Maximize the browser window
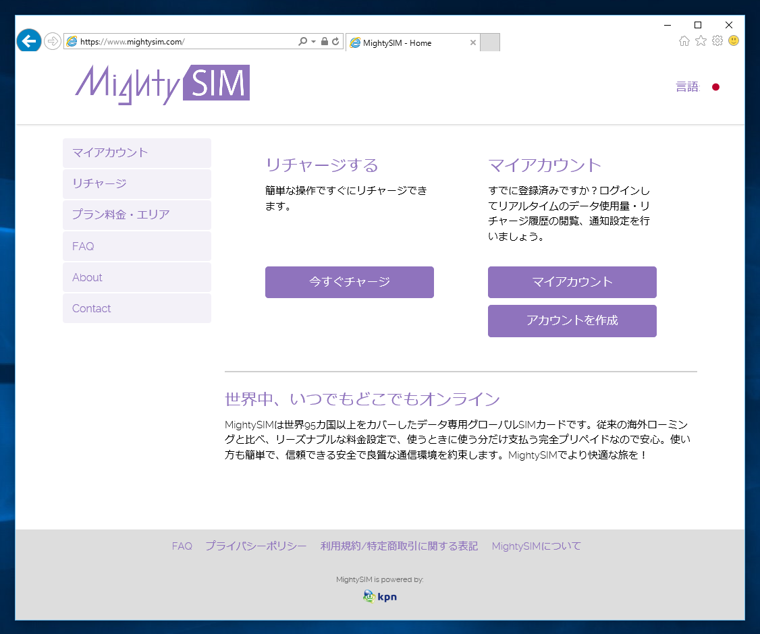 click(698, 25)
